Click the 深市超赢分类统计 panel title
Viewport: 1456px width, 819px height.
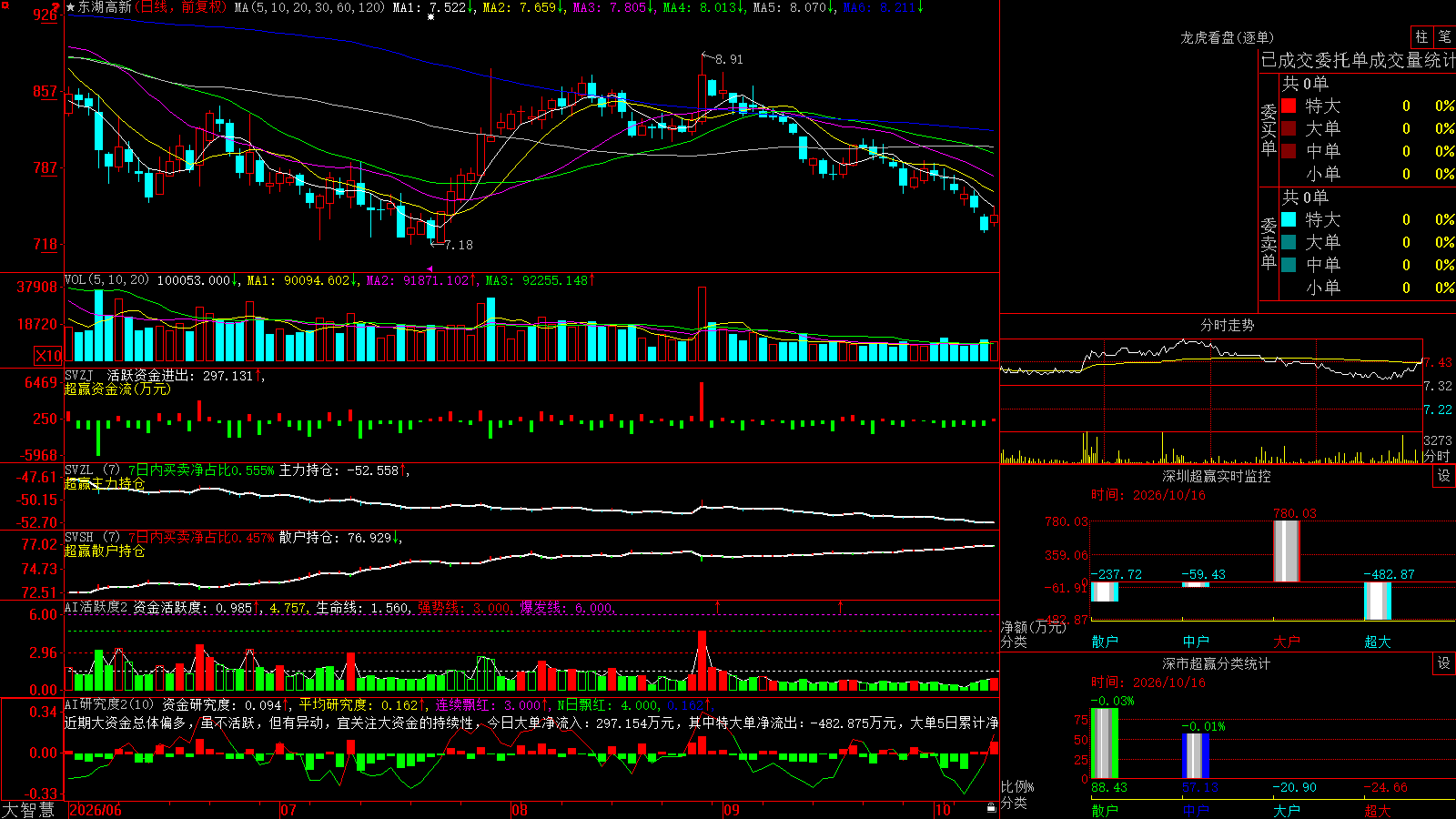[1217, 663]
